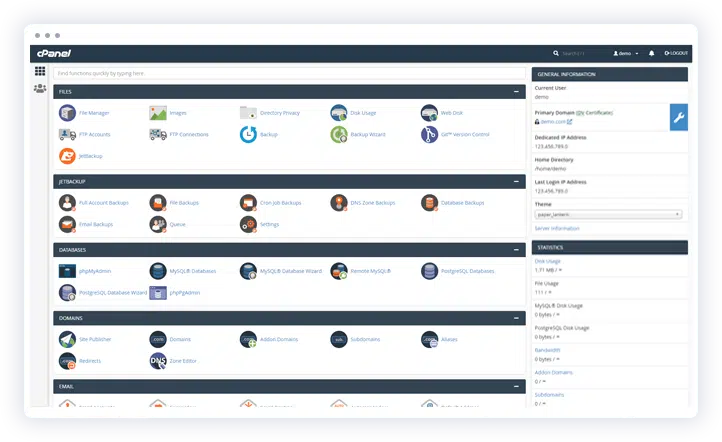Viewport: 722px width, 442px height.
Task: Switch to the grid Home view in sidebar
Action: pyautogui.click(x=40, y=71)
